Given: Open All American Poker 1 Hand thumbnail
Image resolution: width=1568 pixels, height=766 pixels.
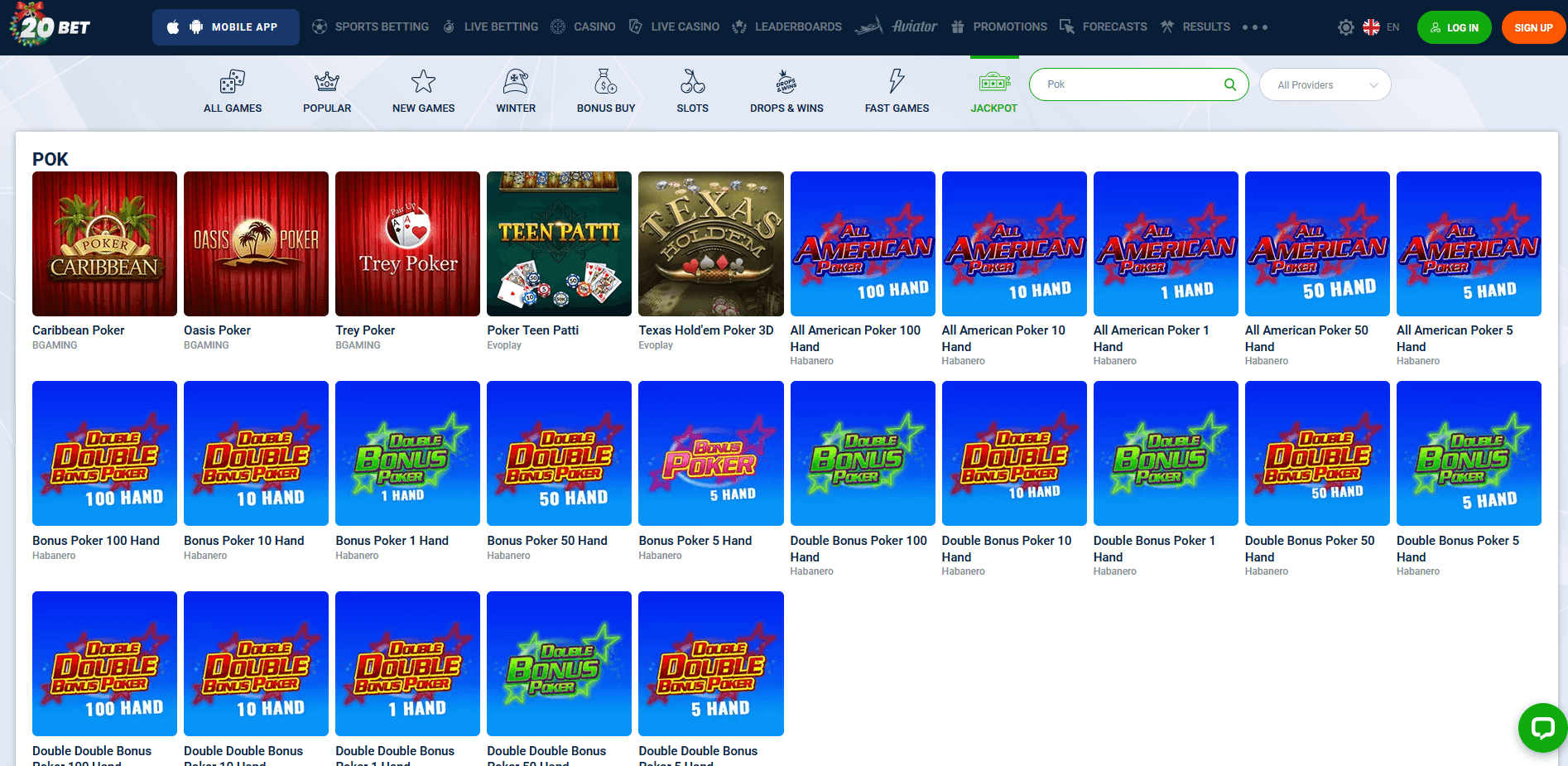Looking at the screenshot, I should pyautogui.click(x=1166, y=243).
